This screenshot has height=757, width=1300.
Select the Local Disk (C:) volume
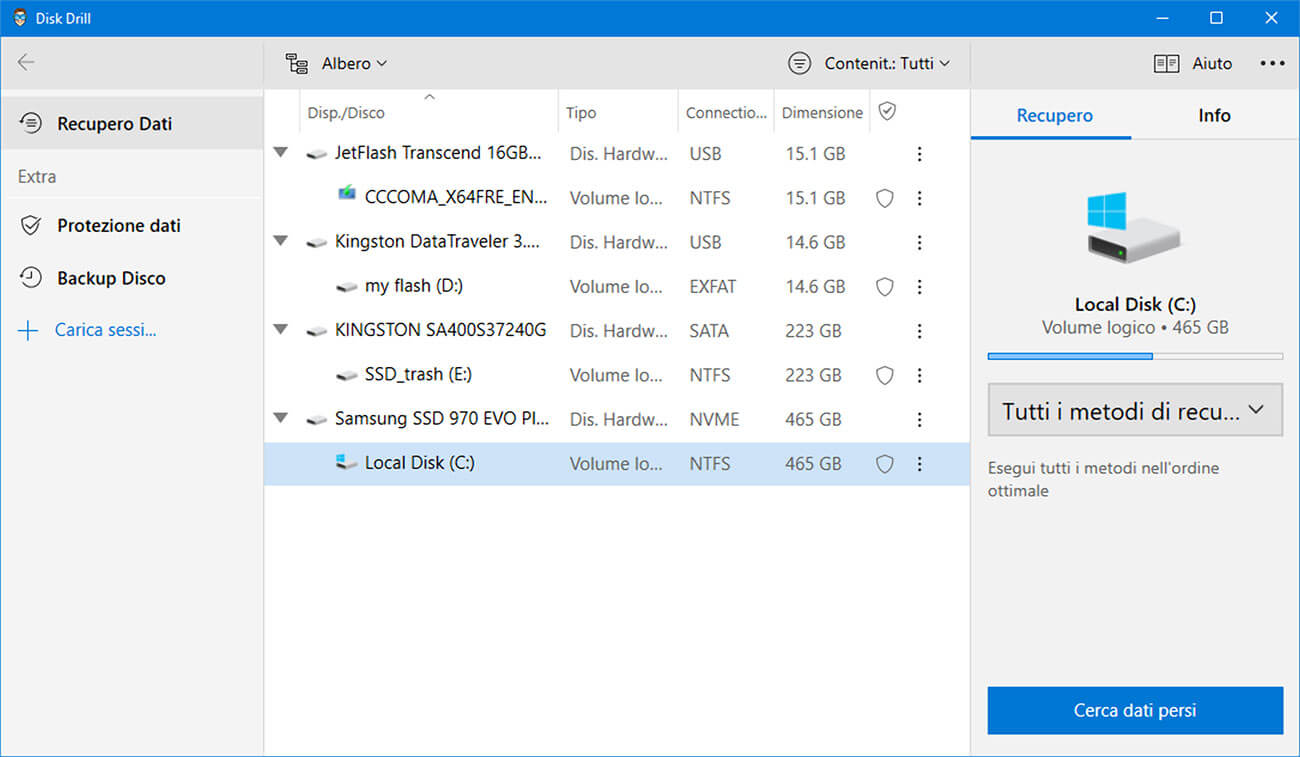pyautogui.click(x=617, y=464)
